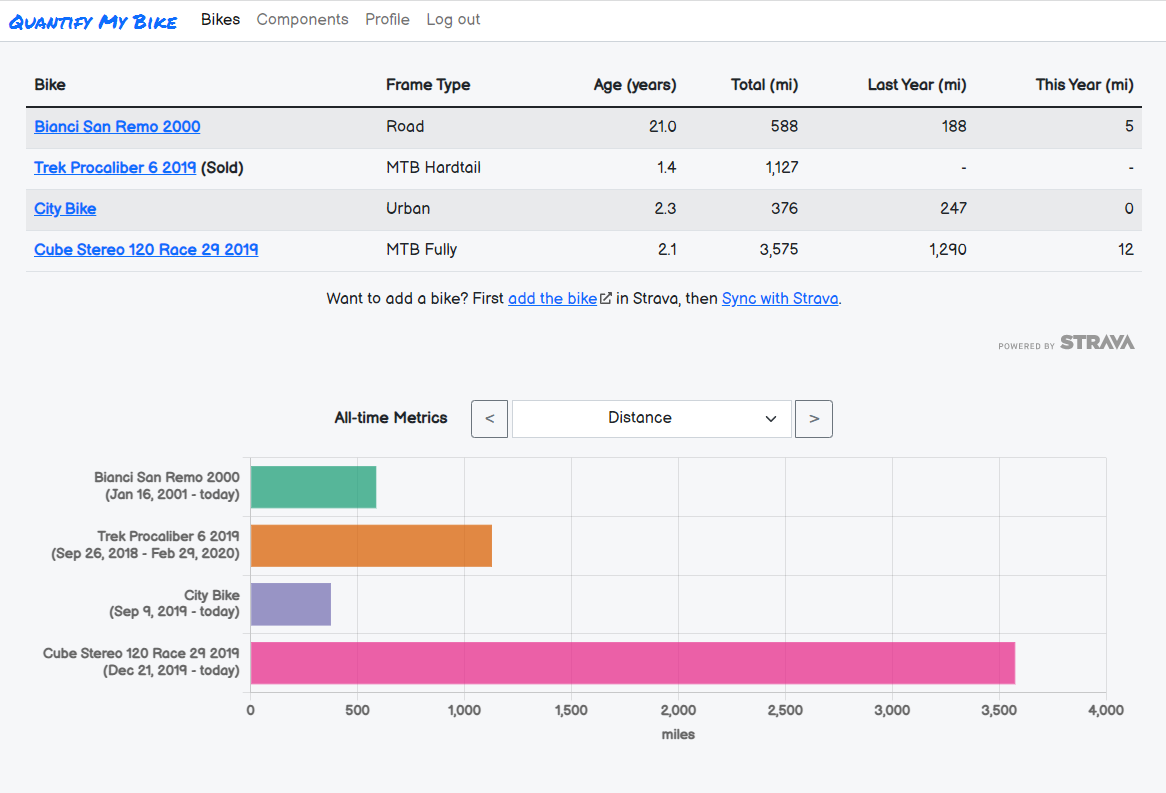1166x793 pixels.
Task: Select Log out in navigation
Action: (453, 19)
